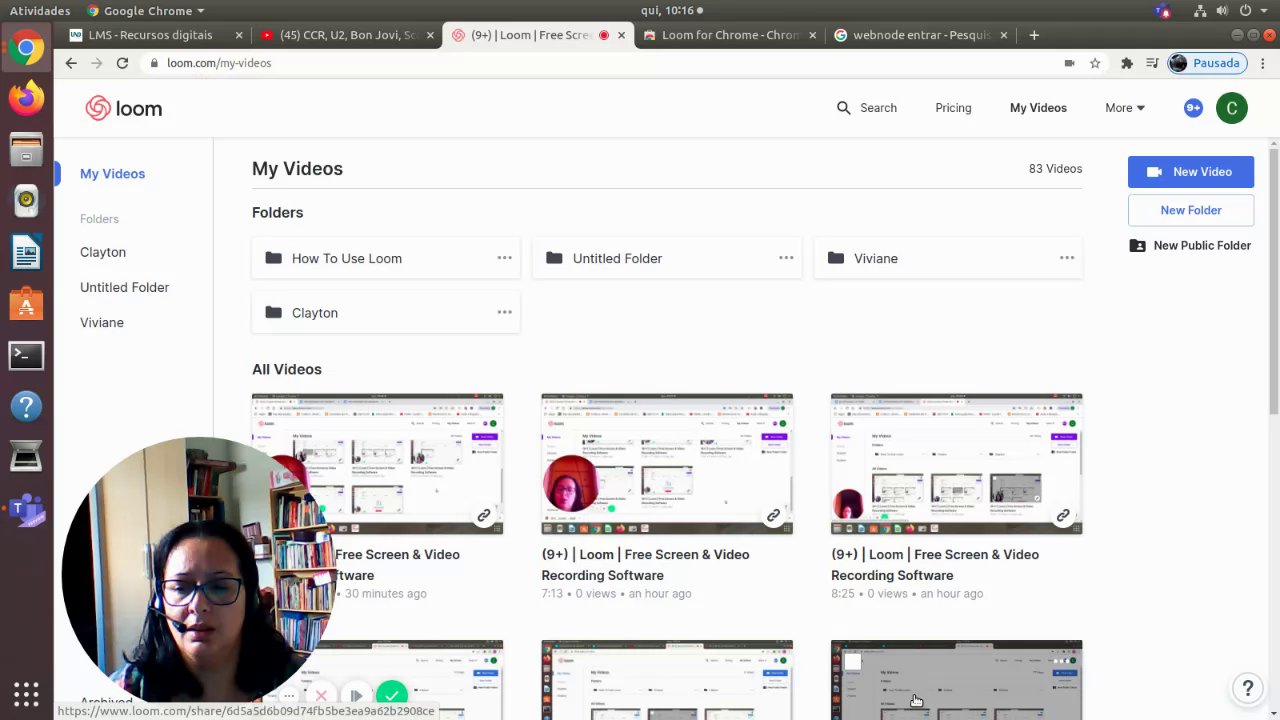Open options for Untitled Folder card
Image resolution: width=1280 pixels, height=720 pixels.
[x=786, y=258]
